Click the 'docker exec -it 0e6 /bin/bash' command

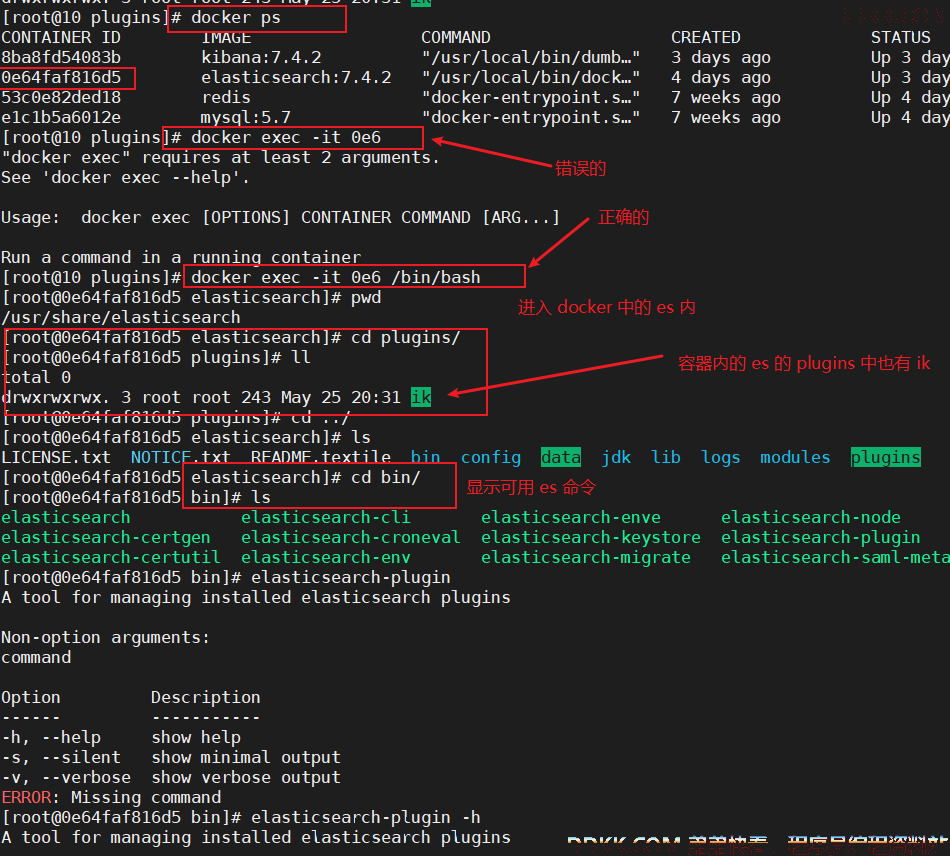pos(336,277)
